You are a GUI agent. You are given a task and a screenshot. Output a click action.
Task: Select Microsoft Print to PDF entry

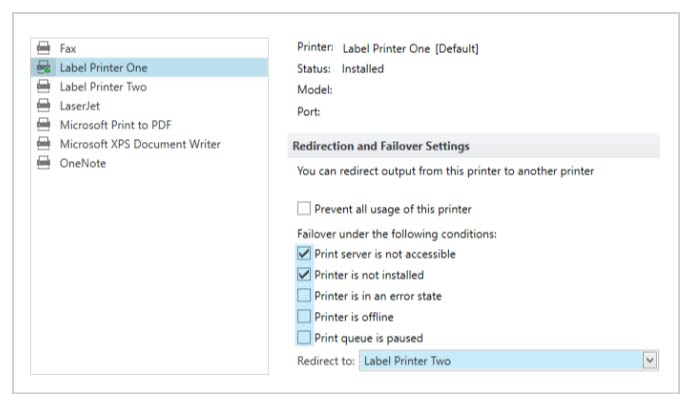(x=149, y=125)
